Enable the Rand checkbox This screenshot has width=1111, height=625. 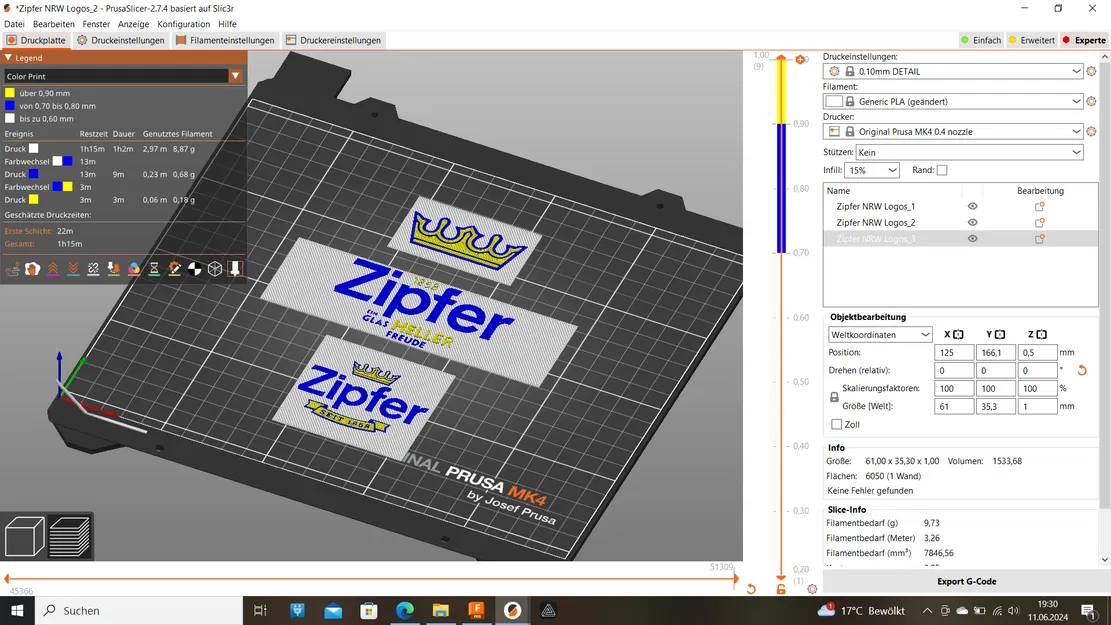(942, 170)
